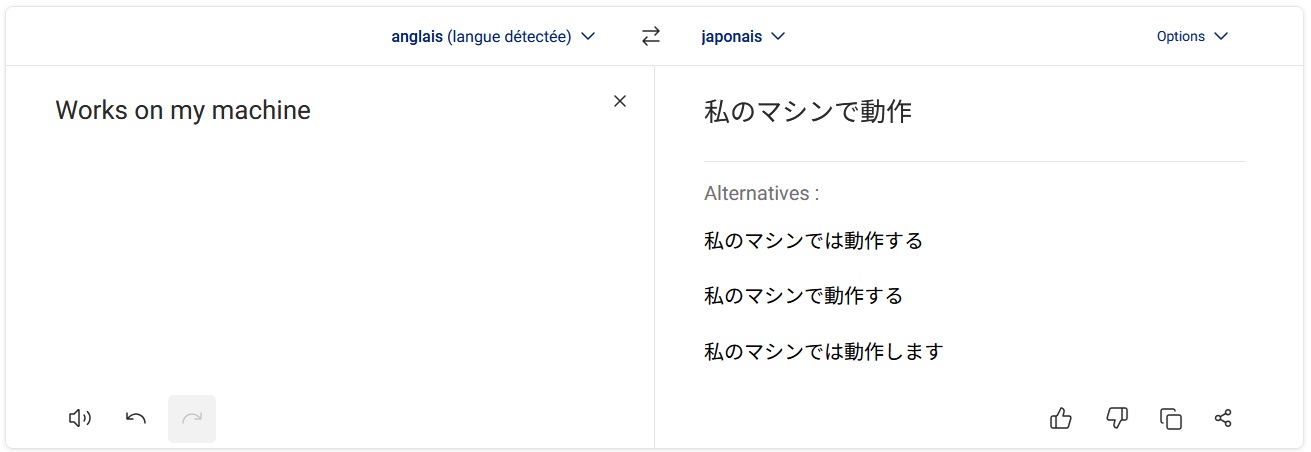Clear the source text with the X
Viewport: 1311px width, 452px height.
(x=620, y=101)
